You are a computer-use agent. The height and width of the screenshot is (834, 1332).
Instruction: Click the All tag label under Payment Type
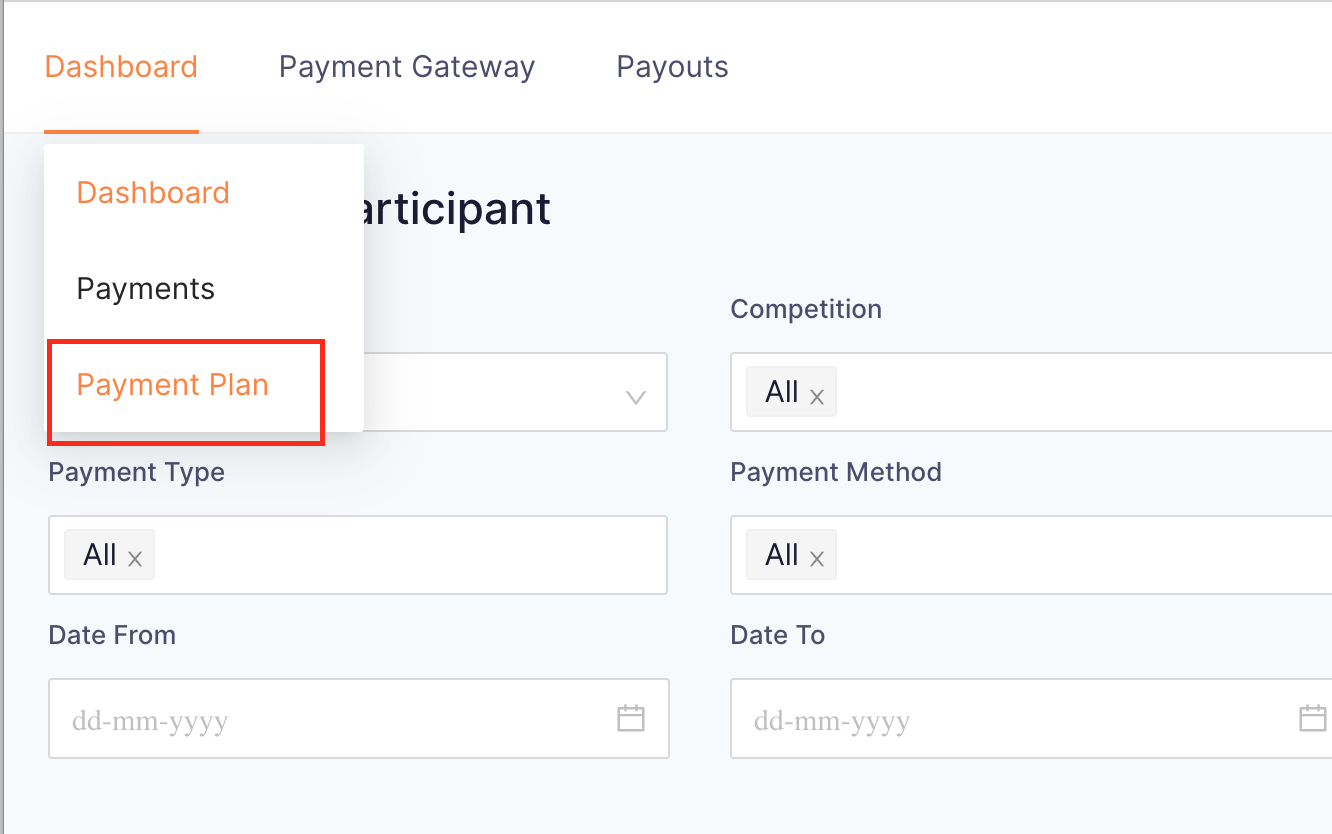coord(100,555)
